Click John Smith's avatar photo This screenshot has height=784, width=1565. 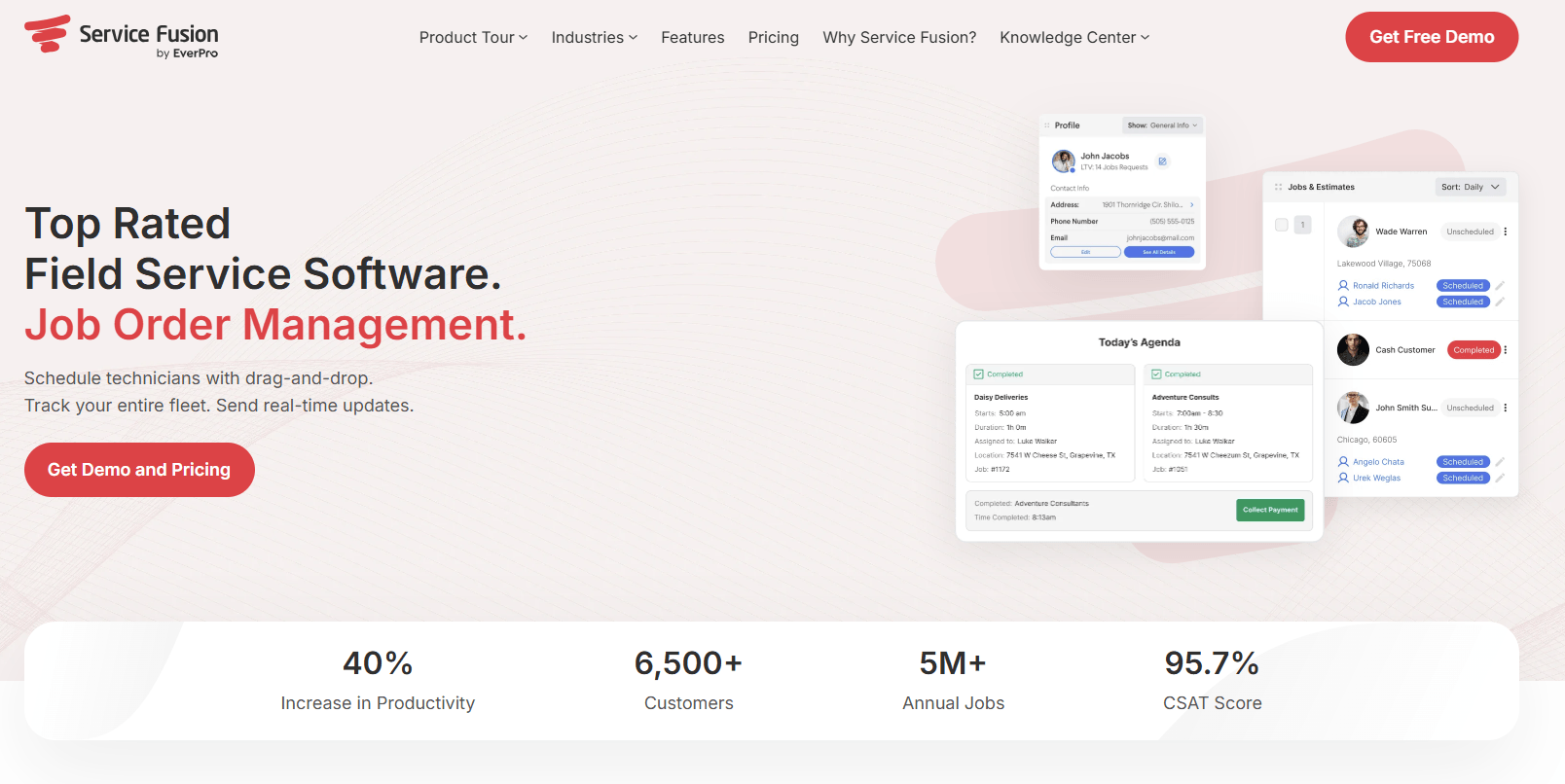[1353, 408]
